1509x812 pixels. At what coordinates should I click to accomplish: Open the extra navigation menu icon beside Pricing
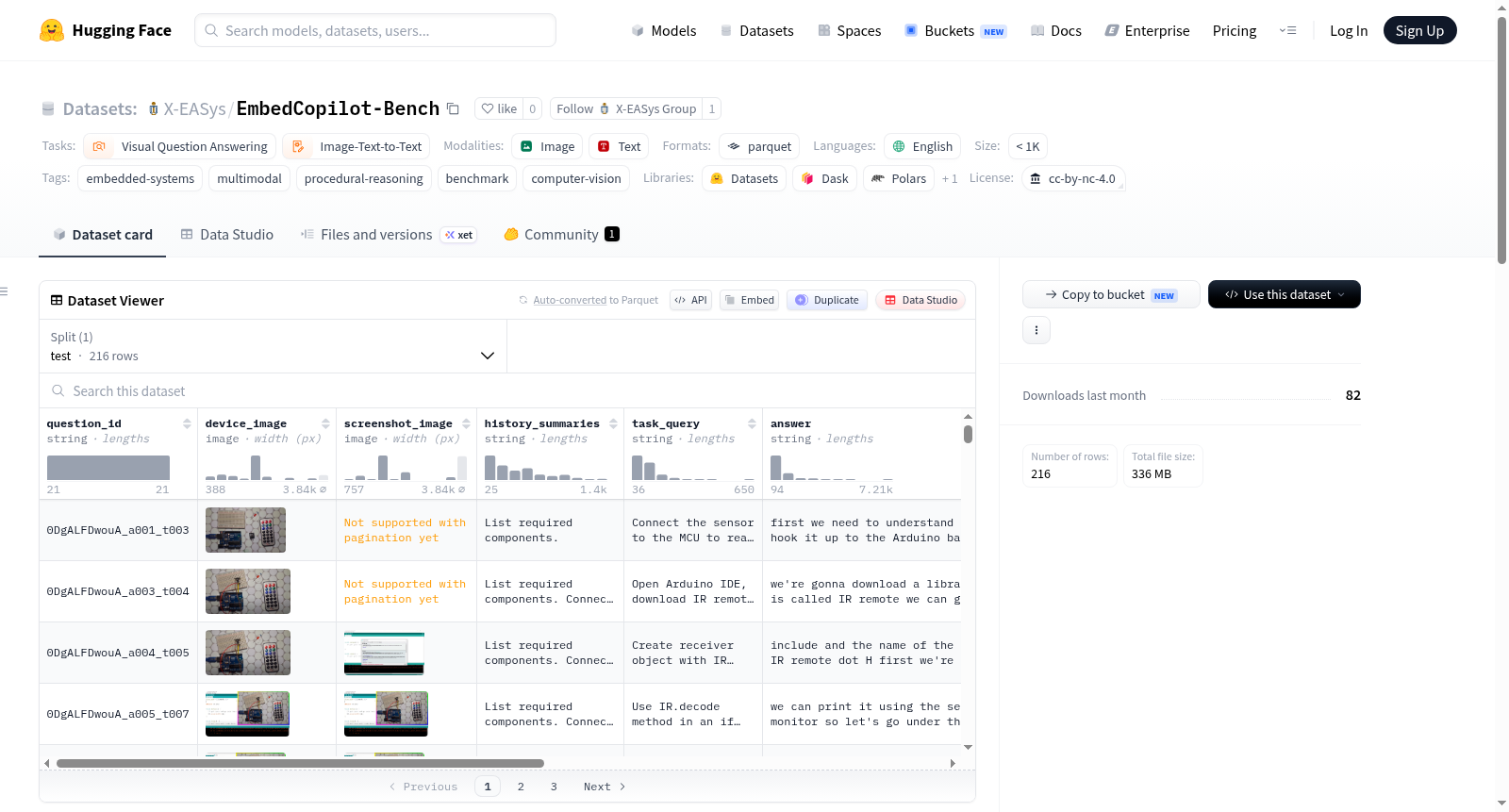(1287, 30)
